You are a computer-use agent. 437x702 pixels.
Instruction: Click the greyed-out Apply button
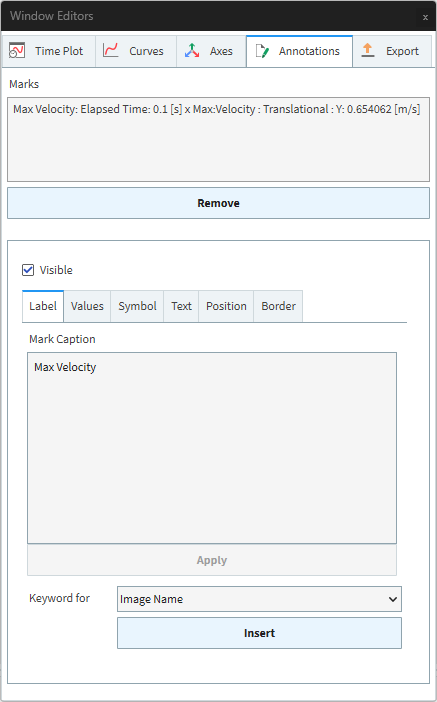coord(212,560)
